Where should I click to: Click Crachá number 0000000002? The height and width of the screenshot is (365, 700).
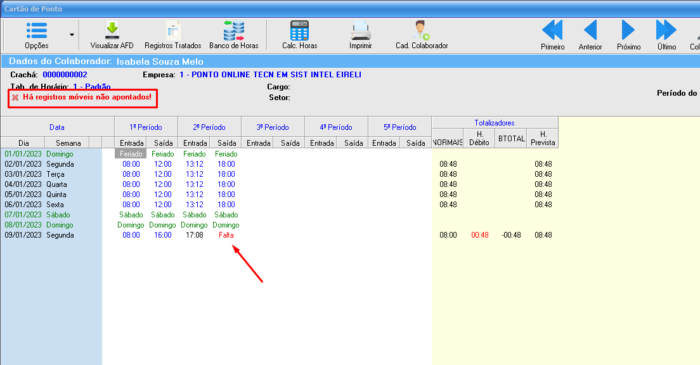[x=65, y=75]
